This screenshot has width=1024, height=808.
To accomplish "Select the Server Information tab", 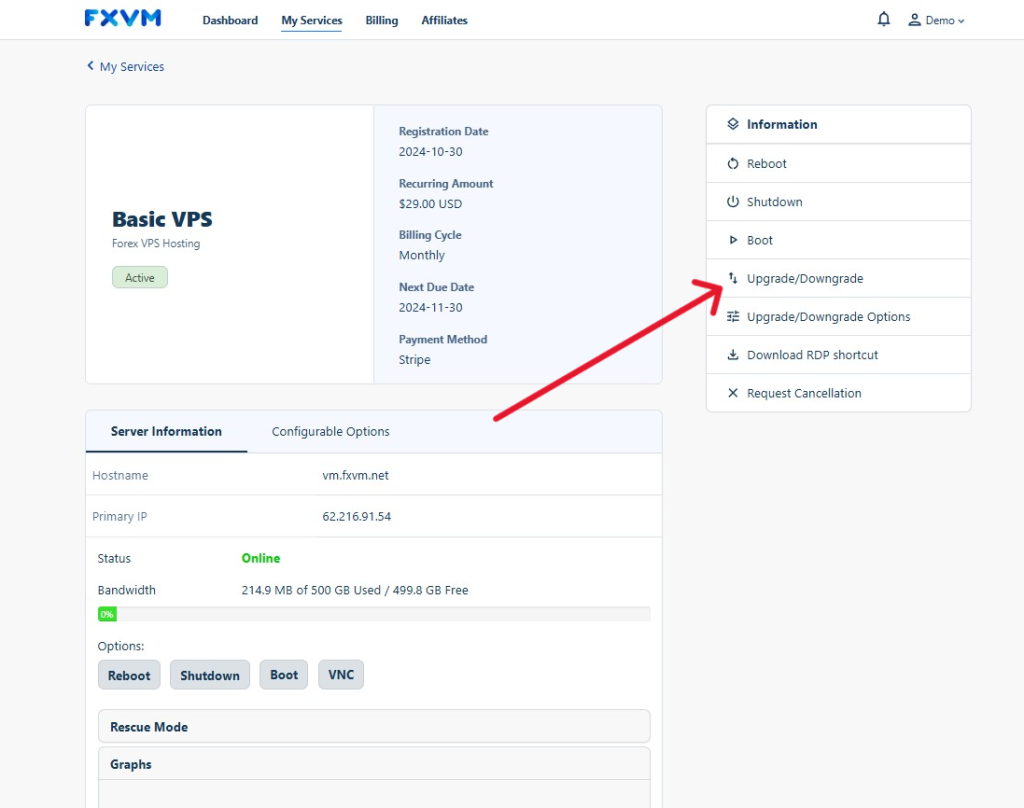I will [166, 432].
